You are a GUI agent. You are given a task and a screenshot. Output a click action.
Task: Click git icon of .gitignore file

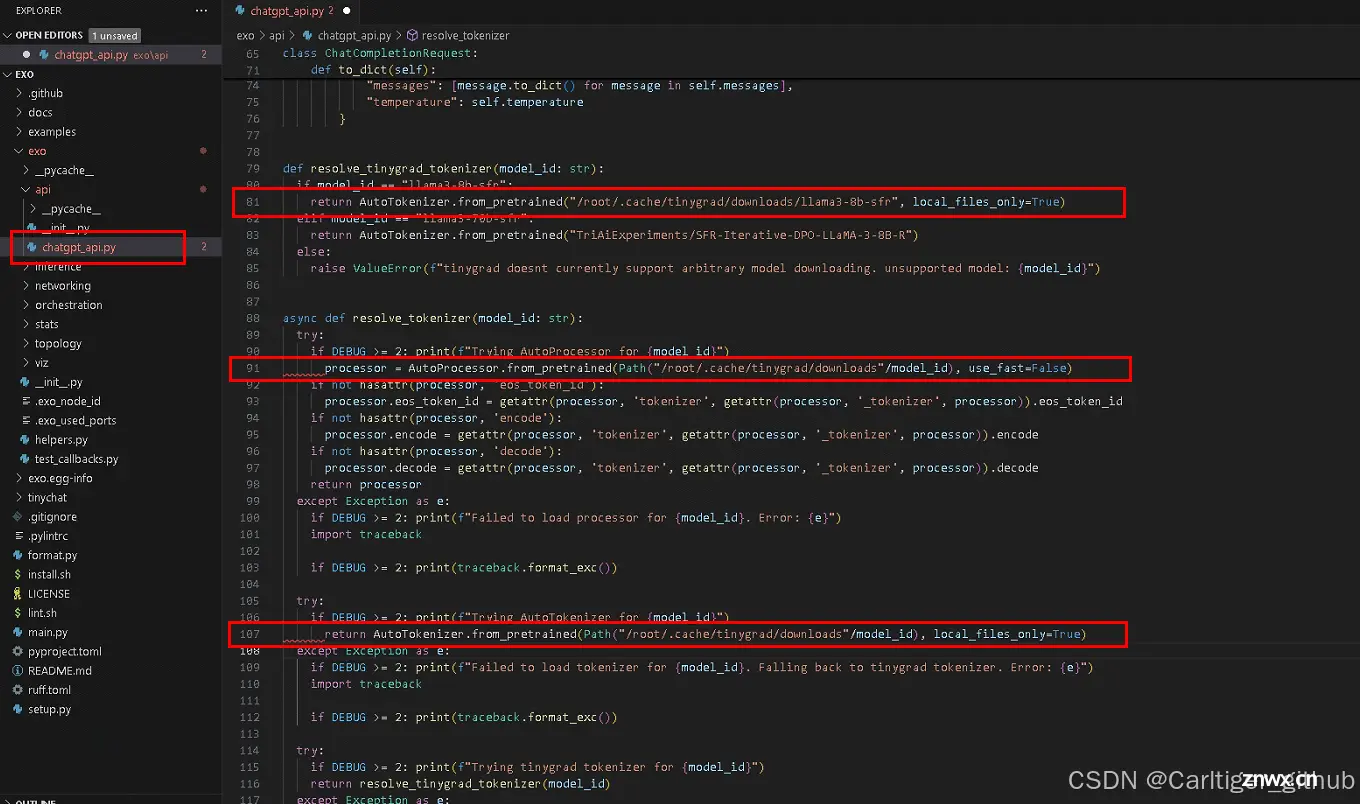(18, 517)
